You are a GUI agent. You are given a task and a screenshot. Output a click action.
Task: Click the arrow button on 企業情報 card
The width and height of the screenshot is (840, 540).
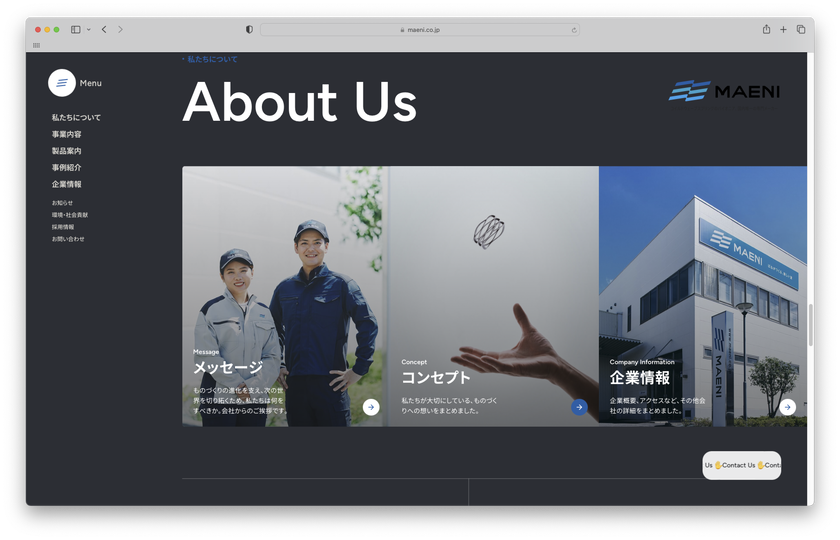click(788, 407)
